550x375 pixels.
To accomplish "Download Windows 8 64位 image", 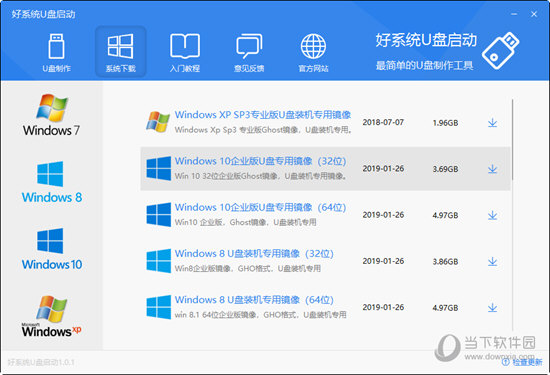I will pyautogui.click(x=492, y=308).
